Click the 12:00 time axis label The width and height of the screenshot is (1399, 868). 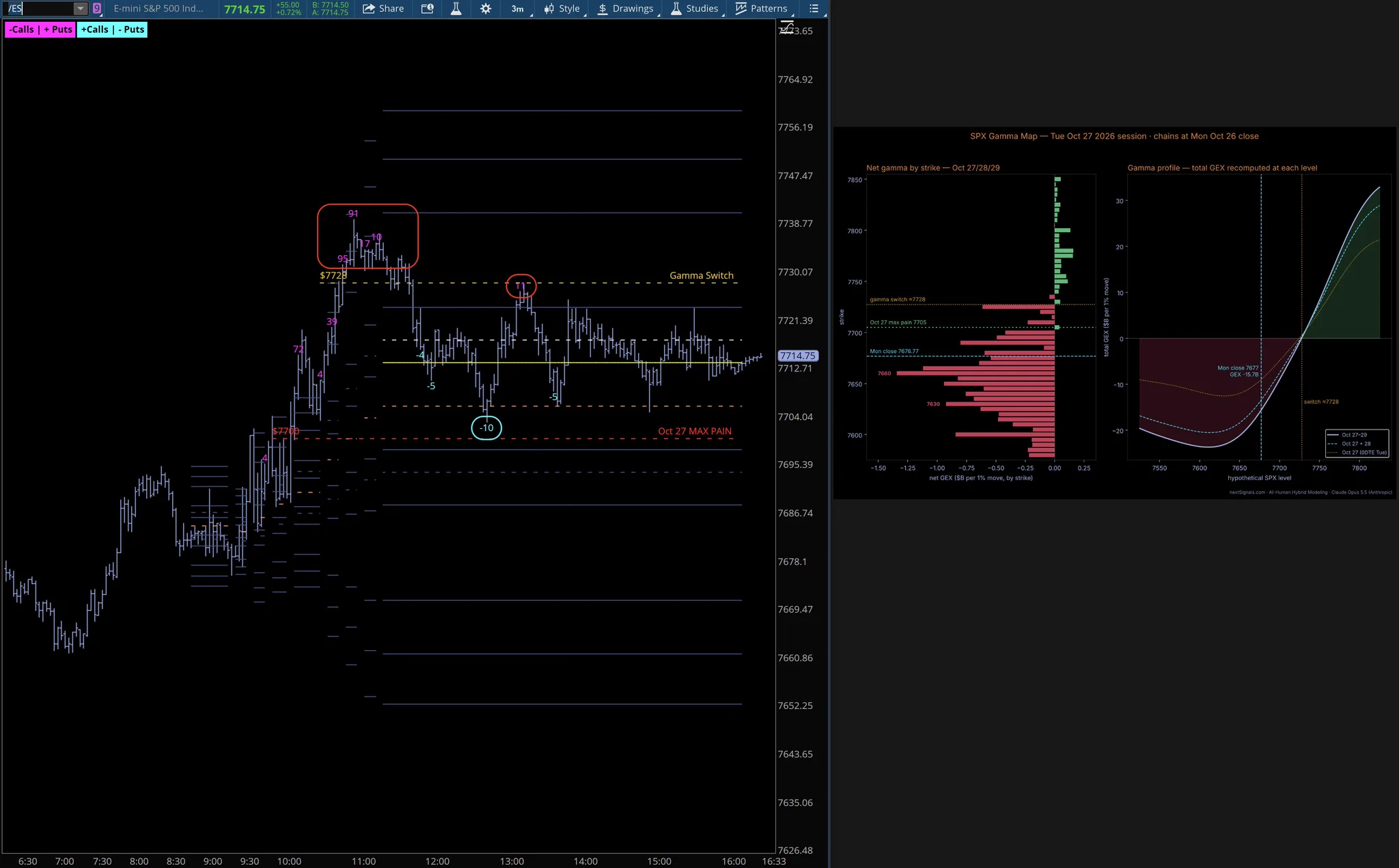pyautogui.click(x=437, y=861)
